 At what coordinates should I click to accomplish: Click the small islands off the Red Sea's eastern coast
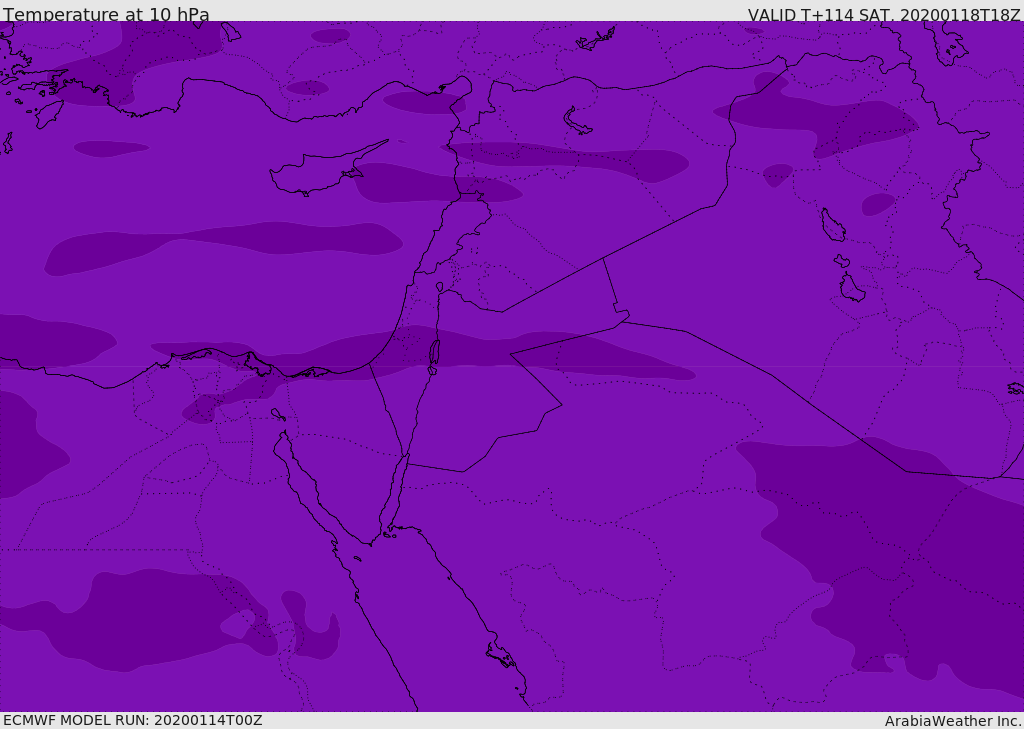click(500, 655)
